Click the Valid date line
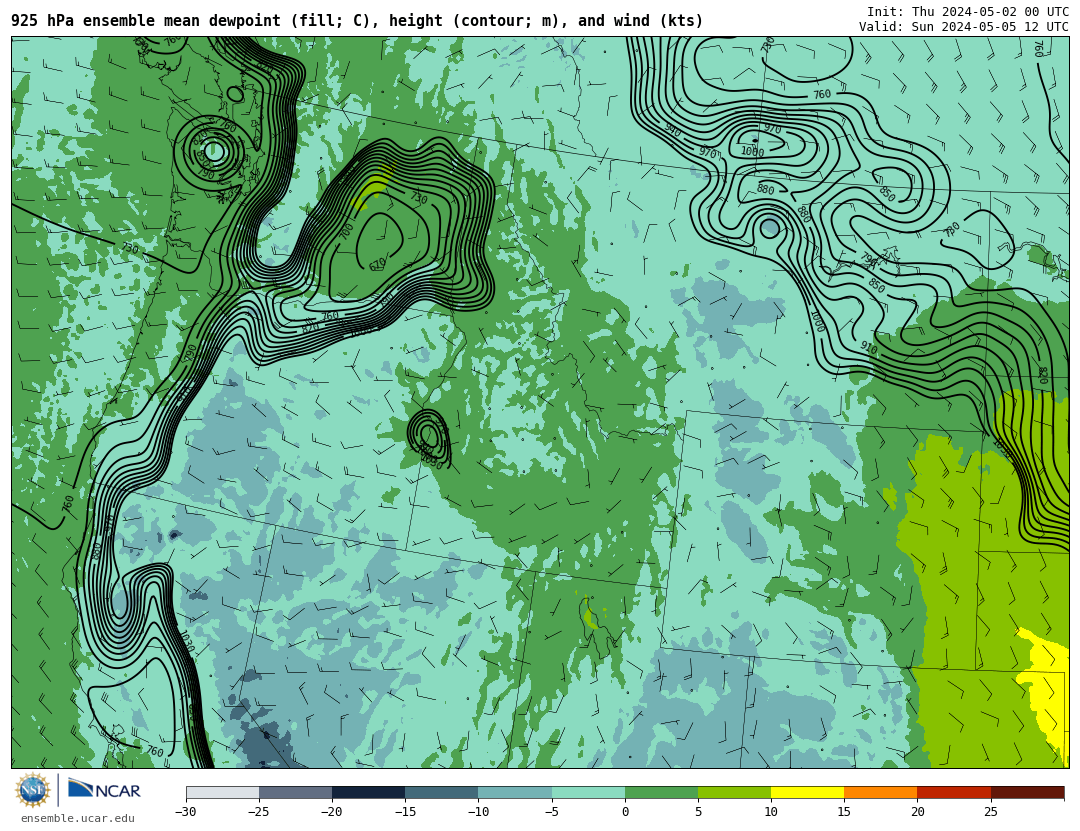1080x831 pixels. (x=964, y=27)
